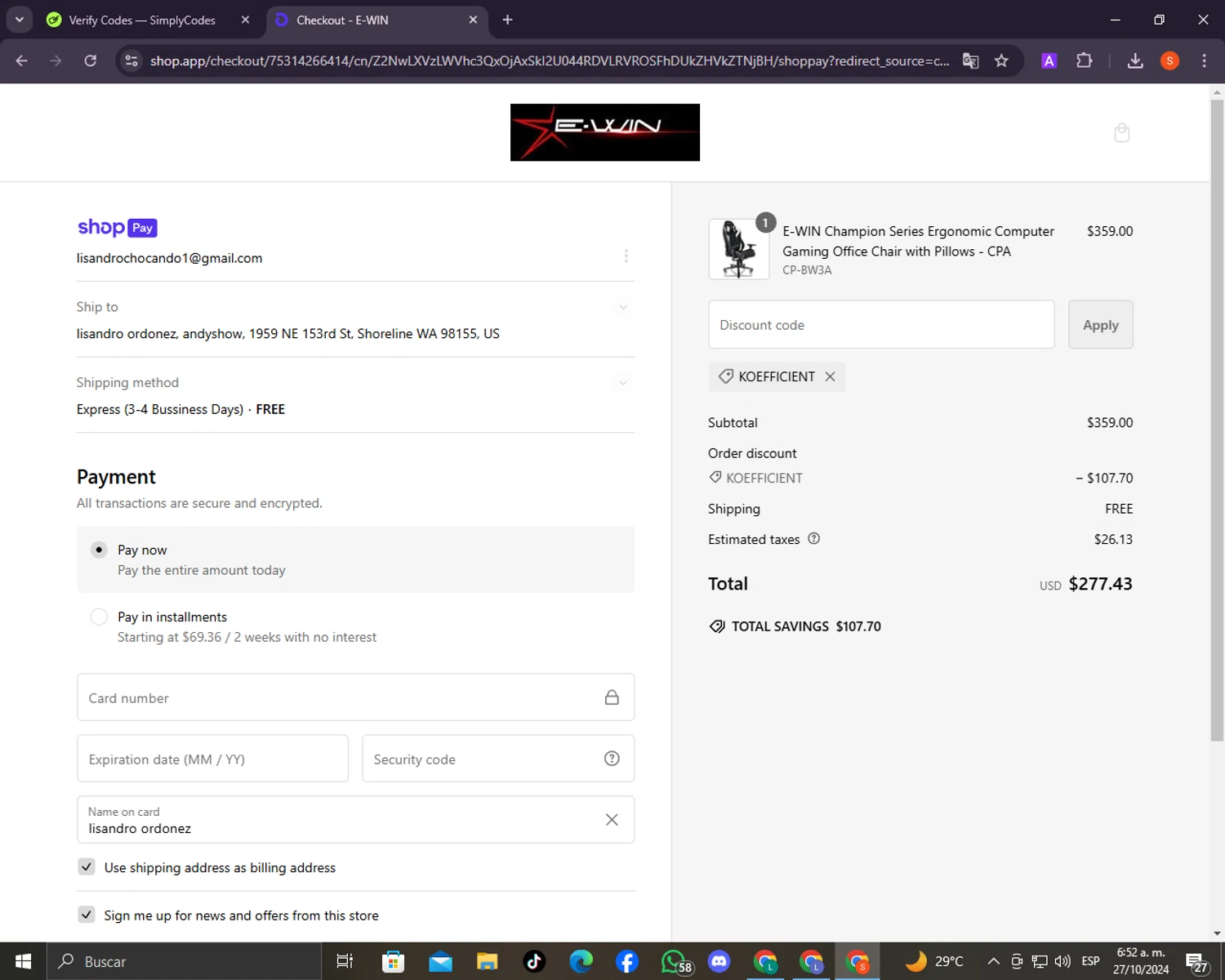Open the tab search dropdown arrow
Image resolution: width=1225 pixels, height=980 pixels.
tap(19, 20)
